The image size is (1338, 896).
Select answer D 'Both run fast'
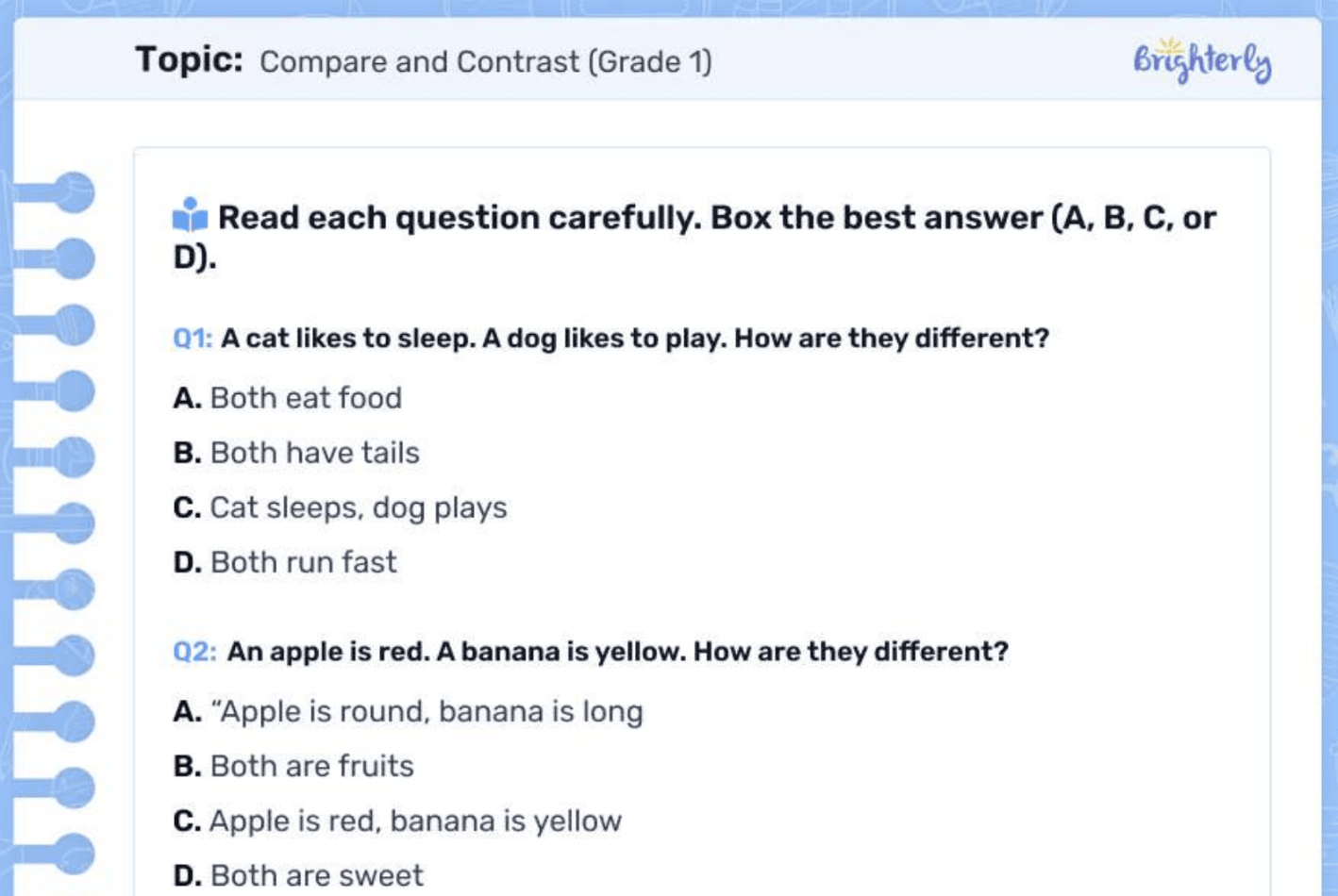coord(285,562)
